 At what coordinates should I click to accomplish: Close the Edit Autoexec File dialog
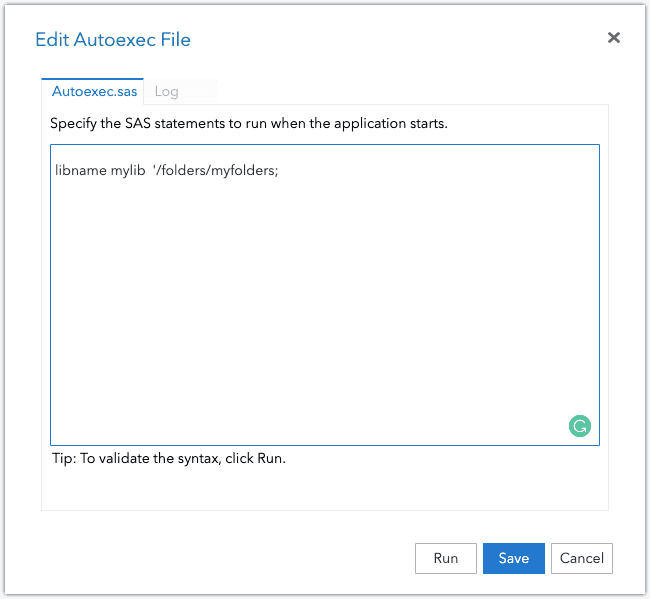(614, 38)
